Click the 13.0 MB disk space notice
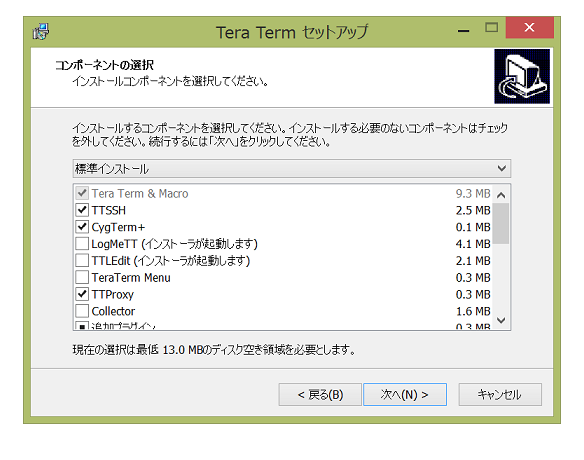Image resolution: width=584 pixels, height=460 pixels. (x=214, y=350)
